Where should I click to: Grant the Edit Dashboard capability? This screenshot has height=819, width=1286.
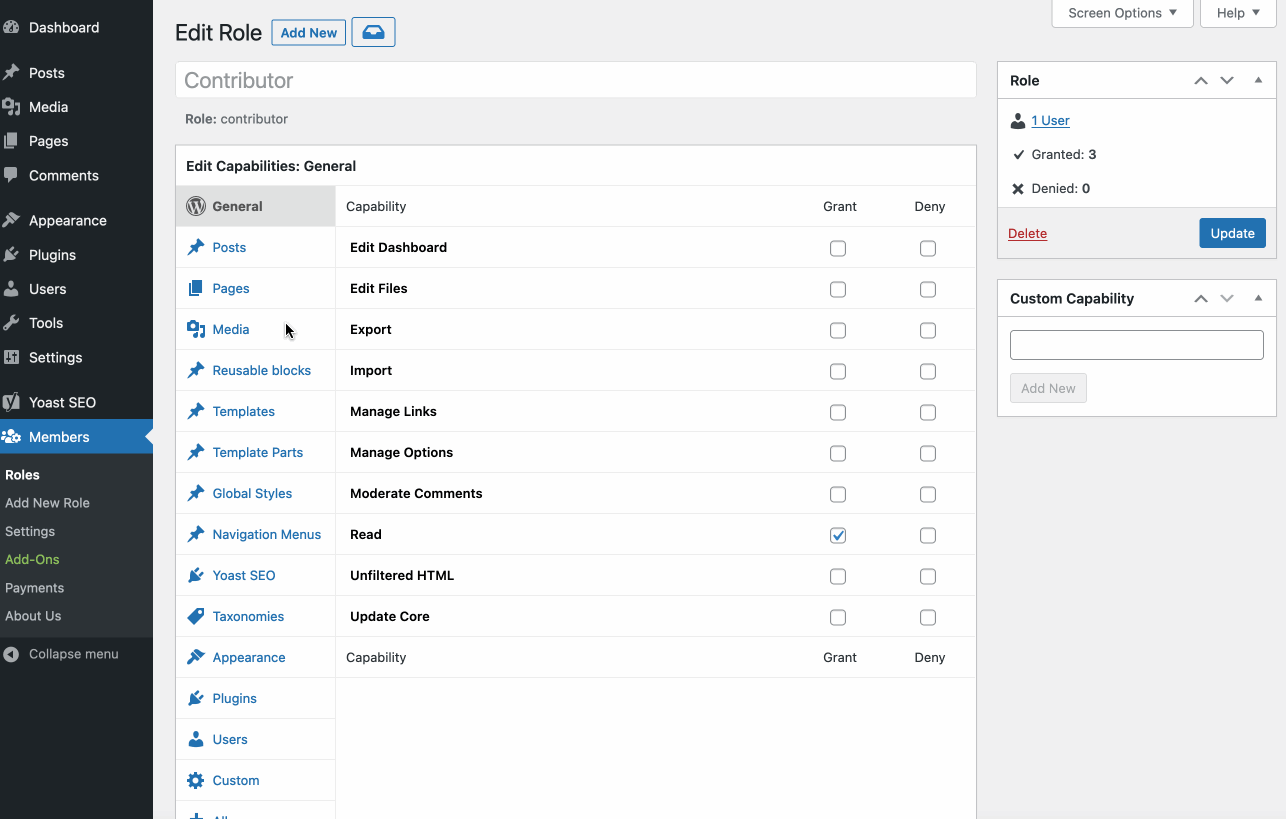[x=838, y=248]
